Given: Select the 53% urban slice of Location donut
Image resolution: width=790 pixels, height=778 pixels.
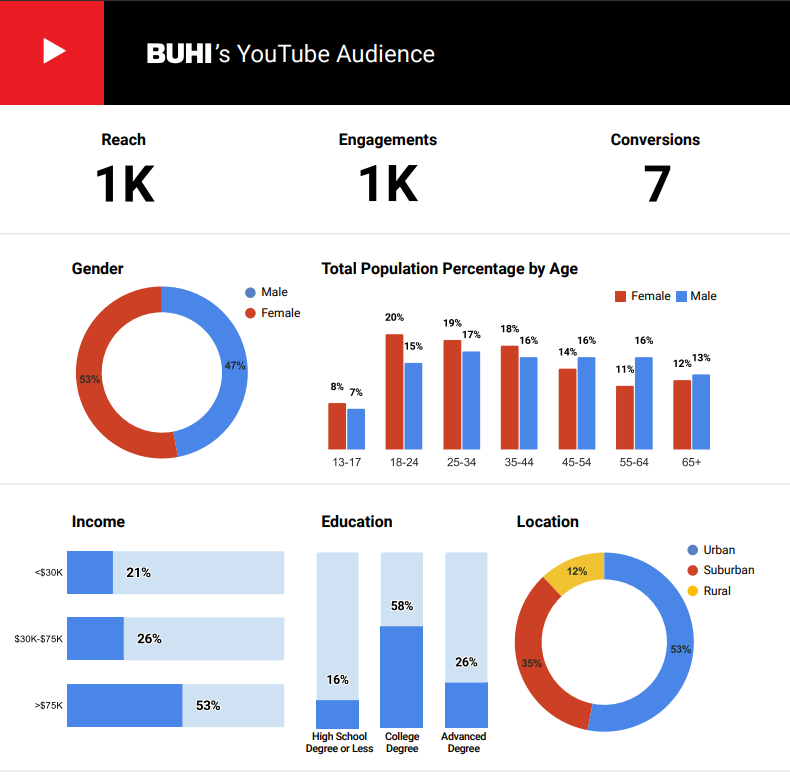Looking at the screenshot, I should 680,649.
